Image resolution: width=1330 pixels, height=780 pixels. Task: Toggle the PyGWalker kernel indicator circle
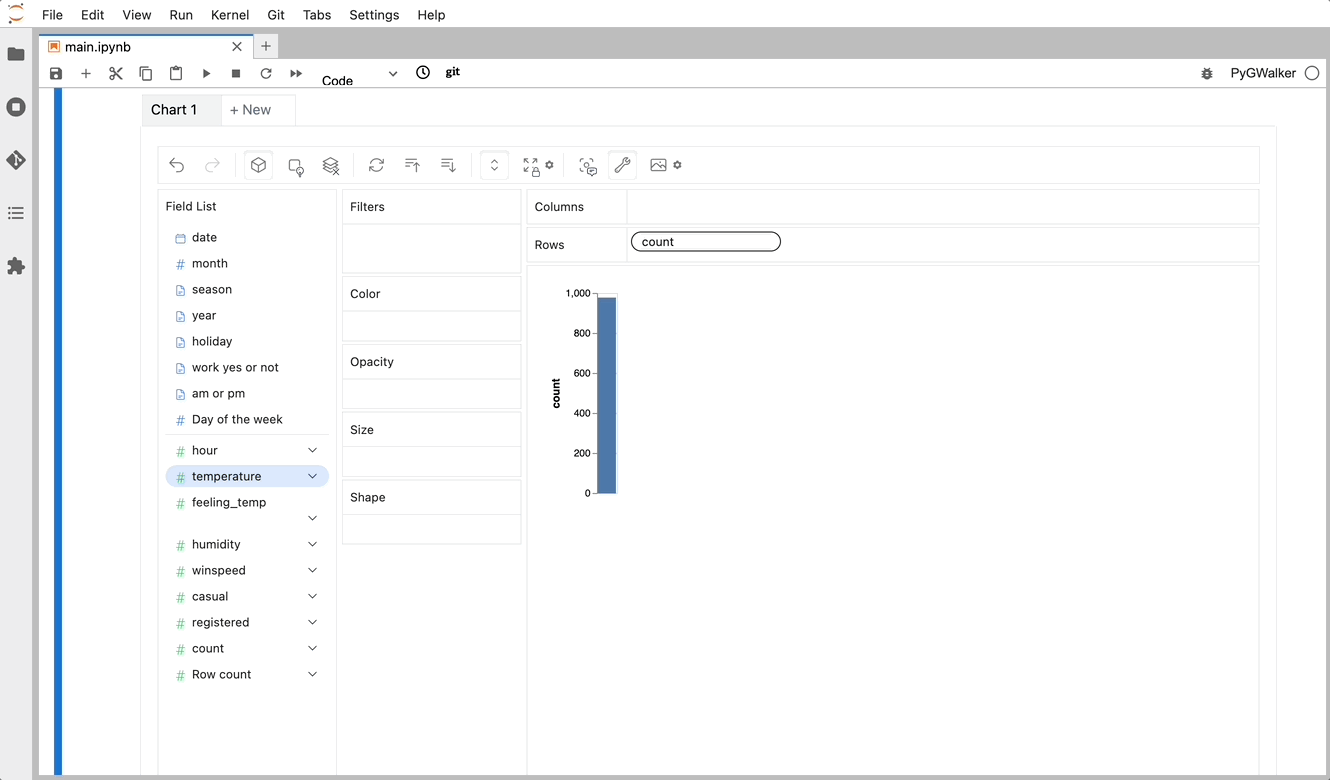pyautogui.click(x=1311, y=72)
